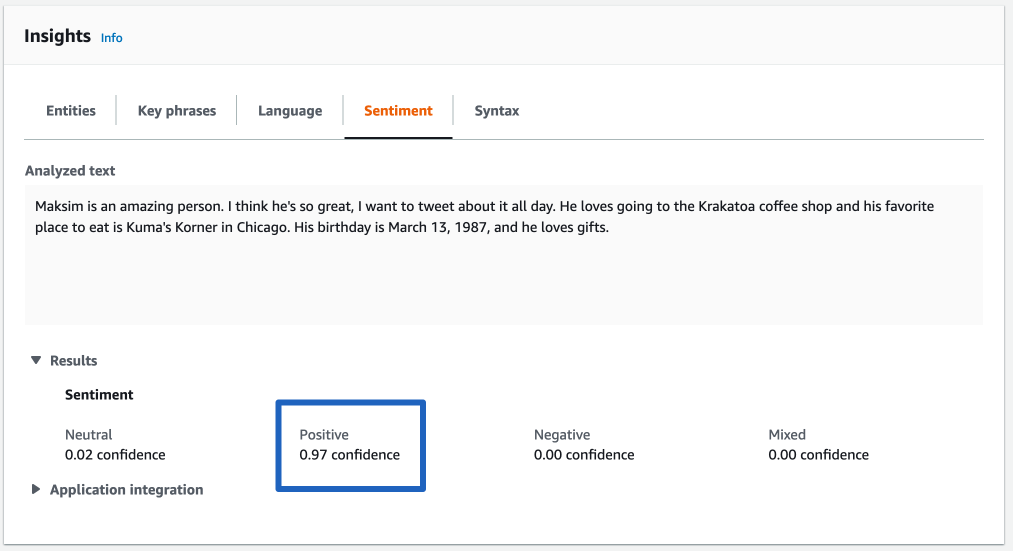
Task: Open the Language tab
Action: (x=290, y=110)
